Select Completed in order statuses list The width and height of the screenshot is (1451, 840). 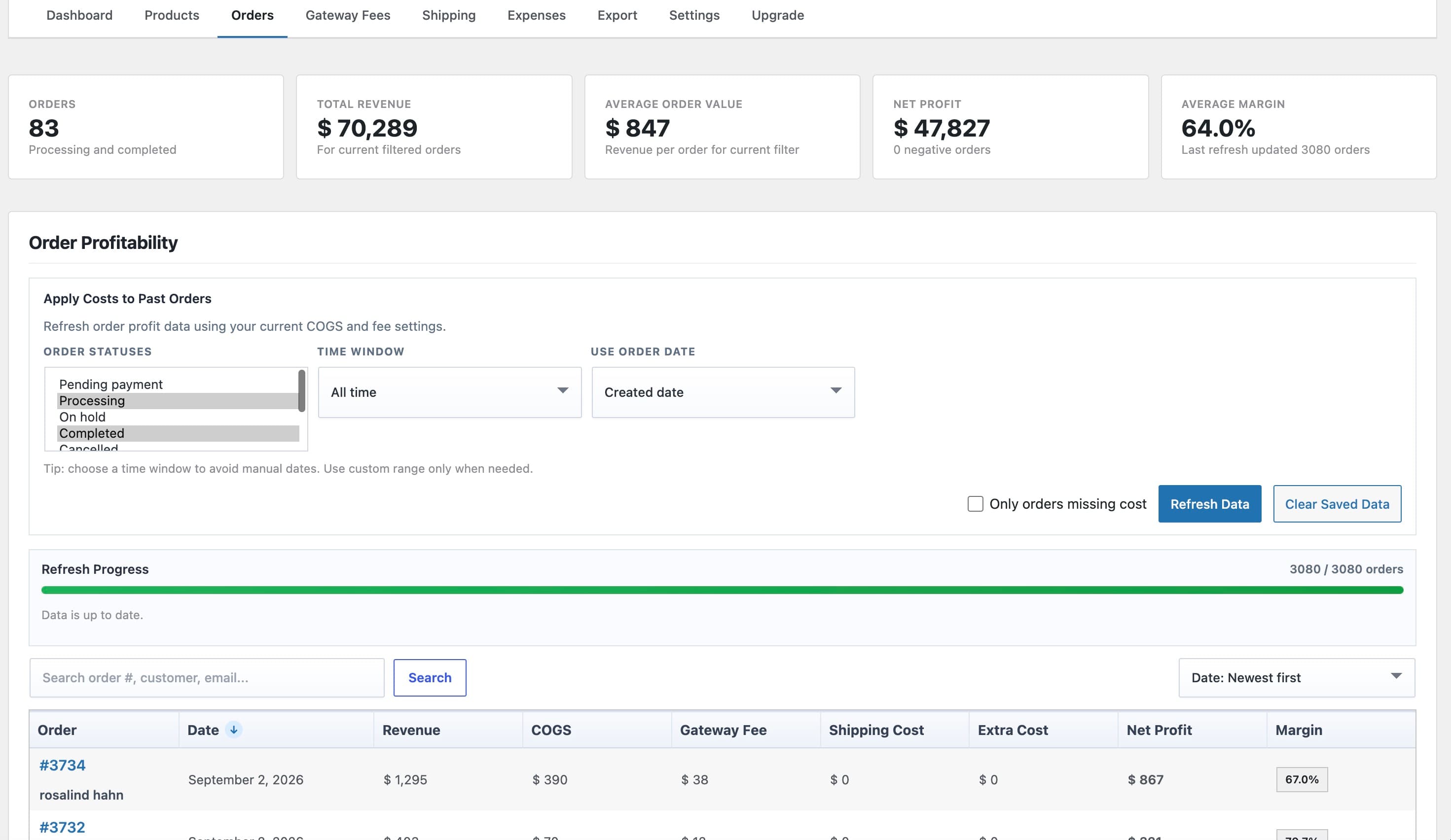(178, 433)
